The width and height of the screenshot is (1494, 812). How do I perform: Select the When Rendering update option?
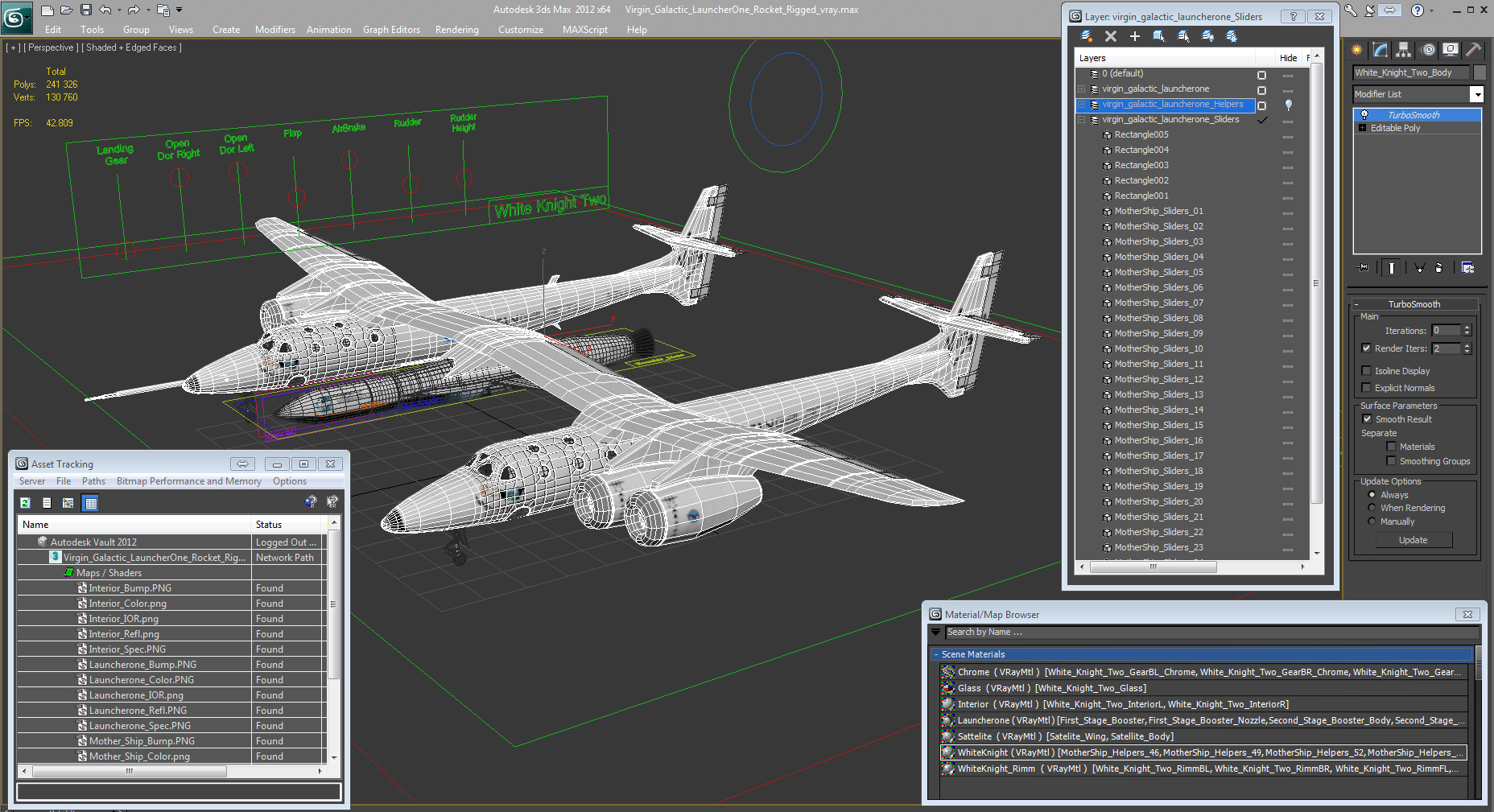pyautogui.click(x=1372, y=508)
